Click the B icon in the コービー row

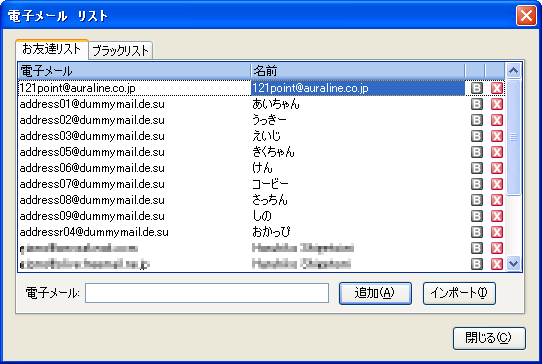pos(477,184)
